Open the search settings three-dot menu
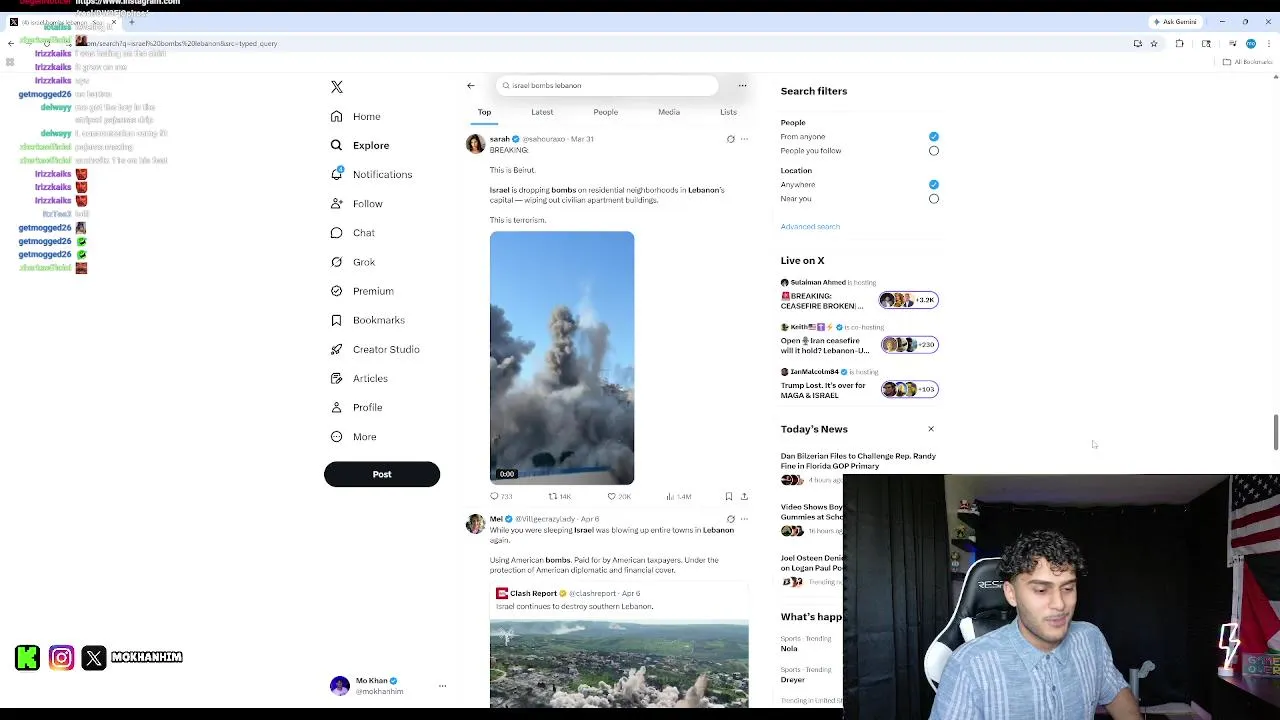The height and width of the screenshot is (720, 1280). point(742,85)
